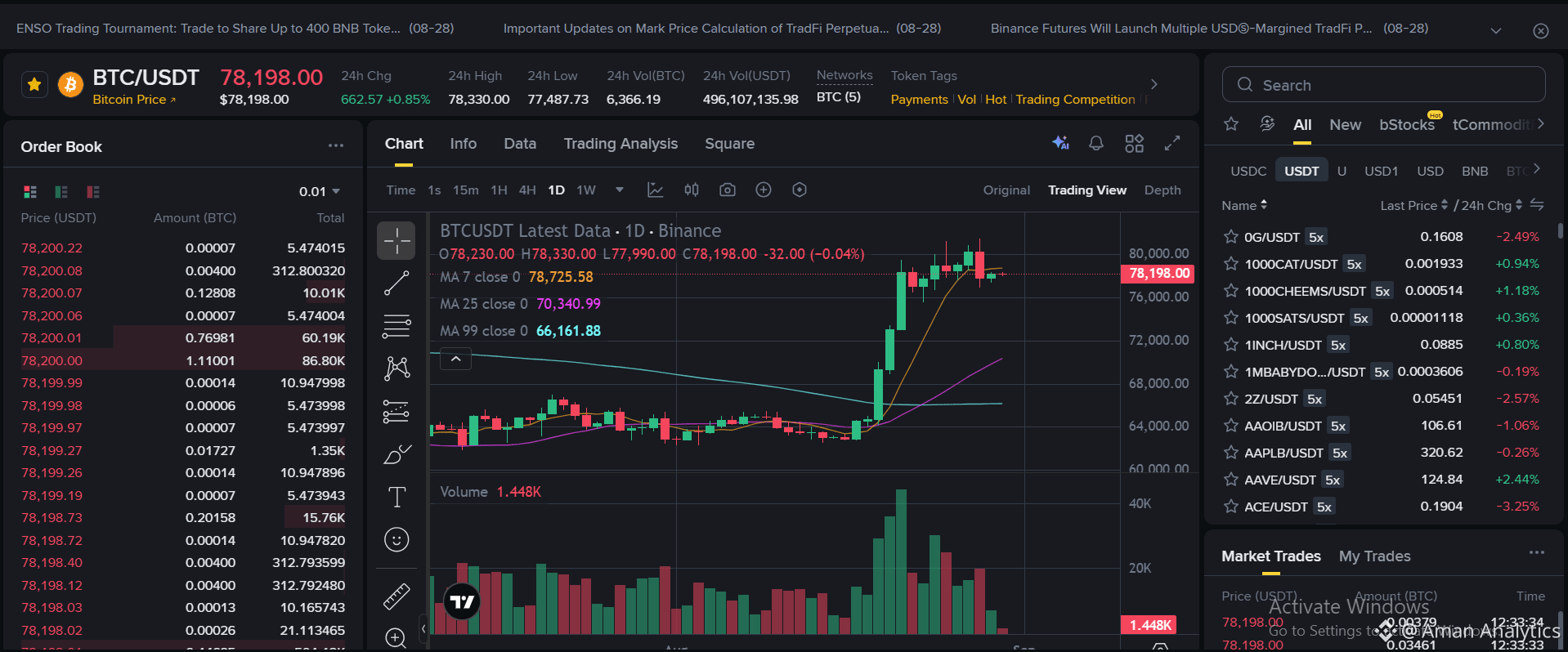Select Fibonacci retracement tool
The height and width of the screenshot is (652, 1568).
tap(396, 326)
